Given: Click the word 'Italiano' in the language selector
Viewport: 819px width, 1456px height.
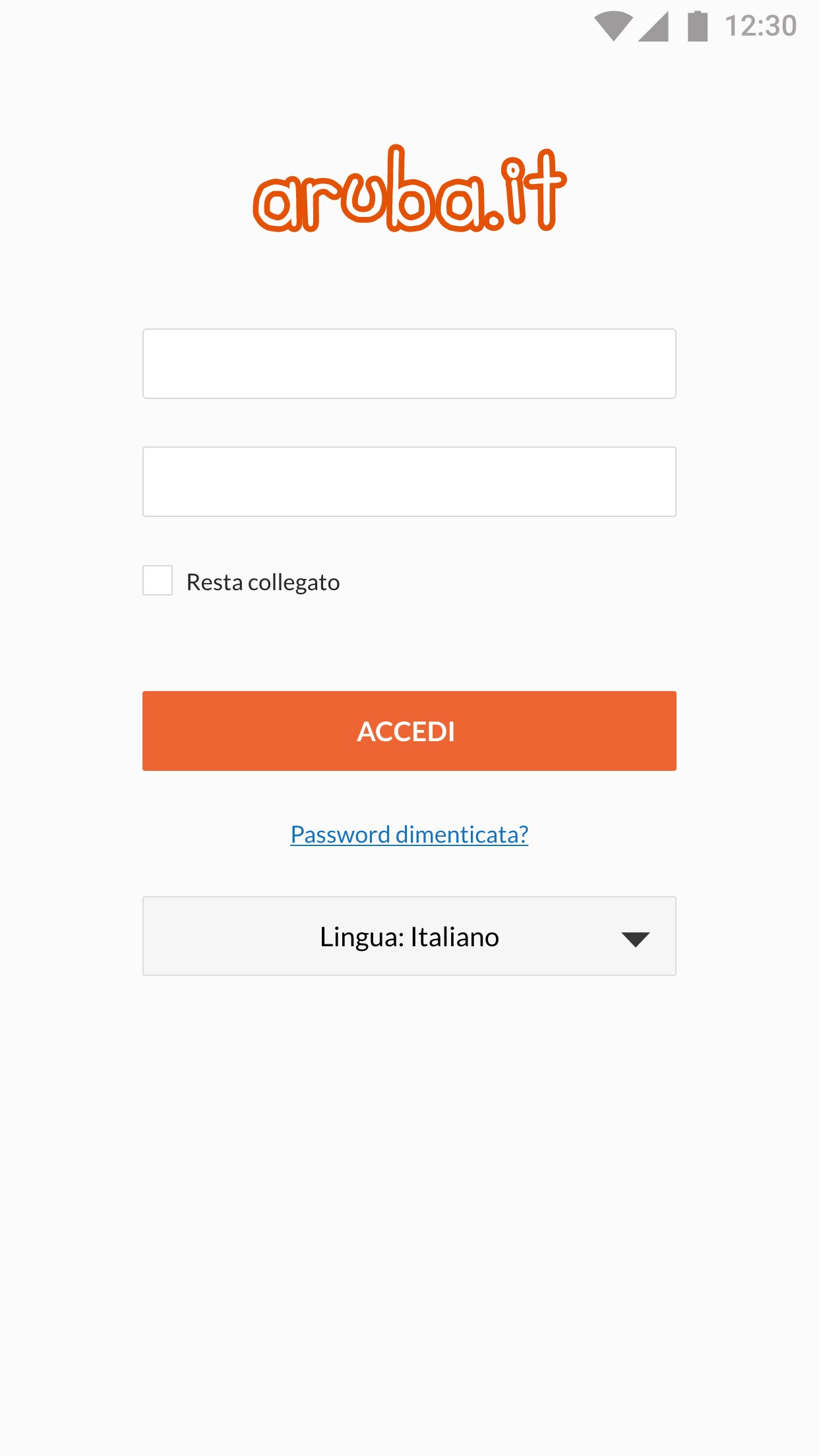Looking at the screenshot, I should (x=454, y=937).
